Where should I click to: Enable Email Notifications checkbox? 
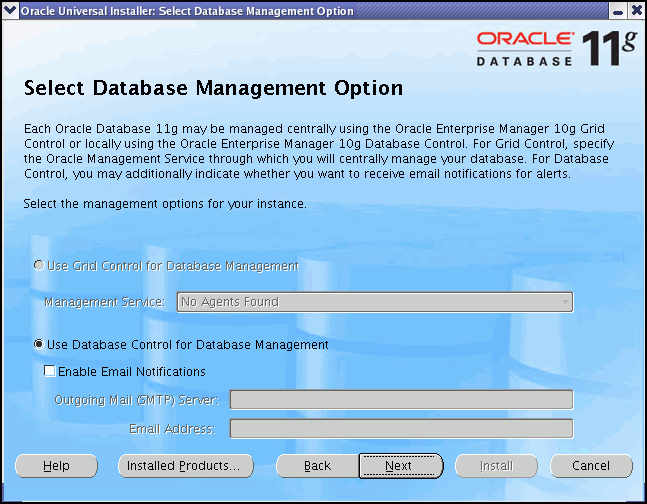(50, 372)
